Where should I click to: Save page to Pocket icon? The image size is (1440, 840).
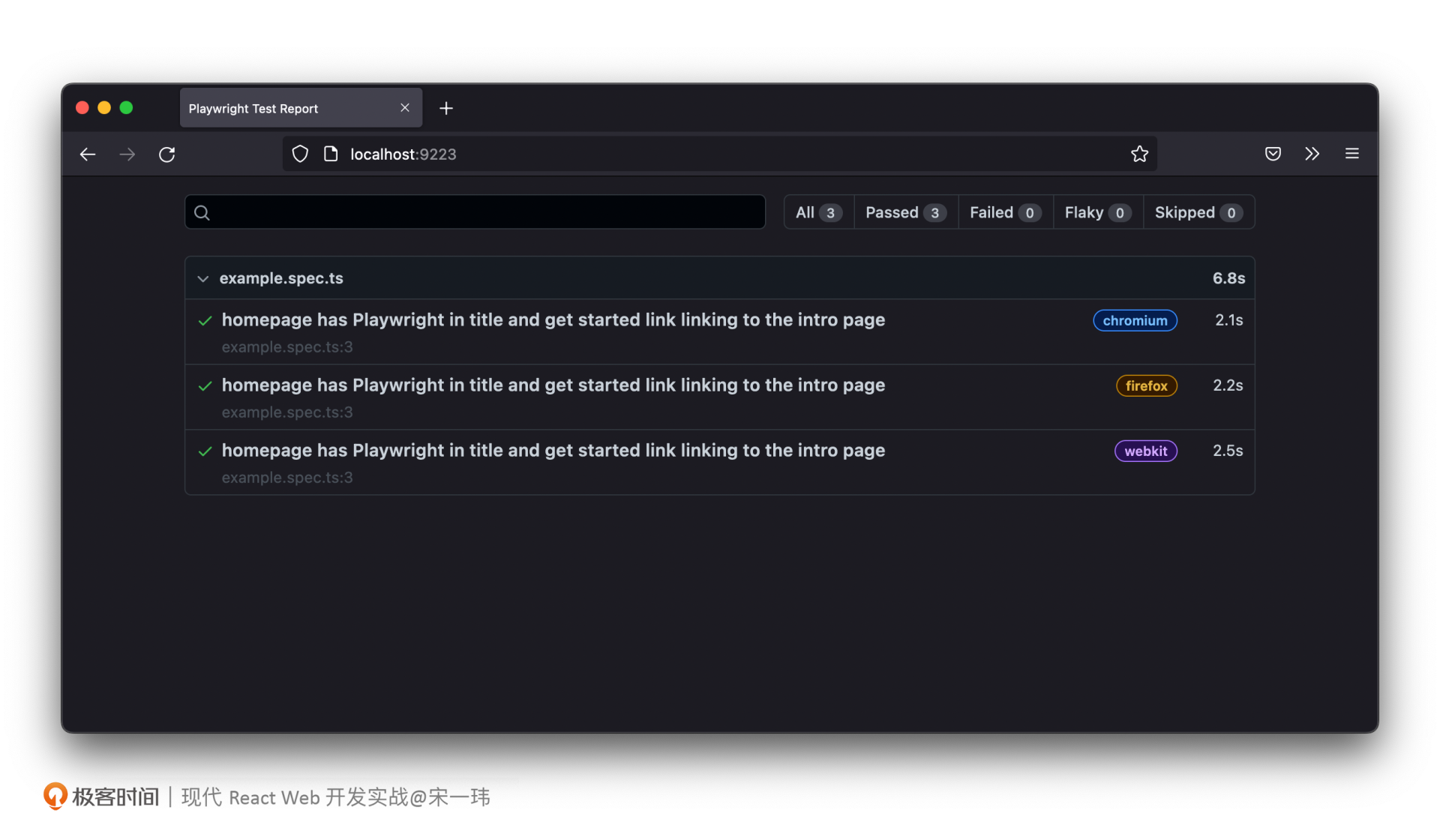(x=1273, y=154)
